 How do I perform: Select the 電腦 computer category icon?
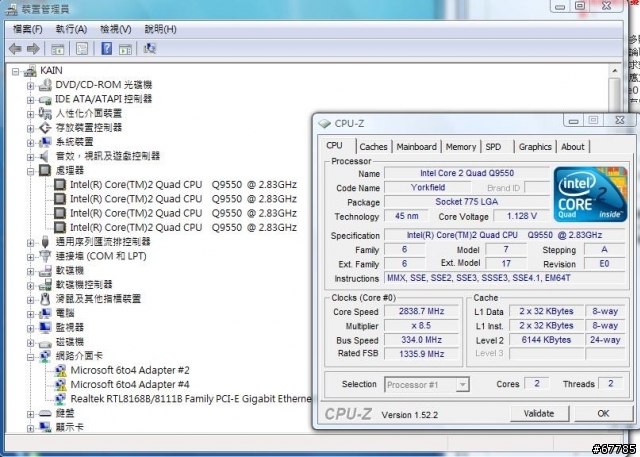(x=45, y=313)
